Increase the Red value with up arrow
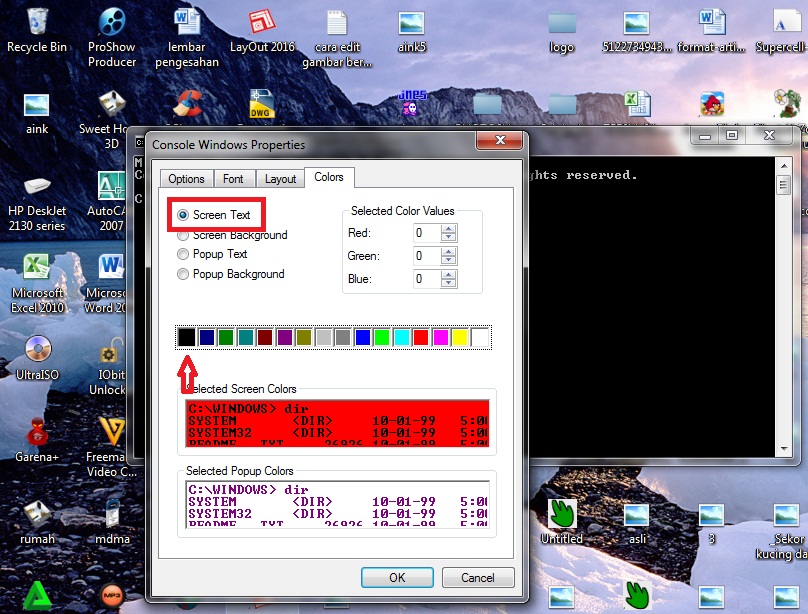 click(x=449, y=228)
